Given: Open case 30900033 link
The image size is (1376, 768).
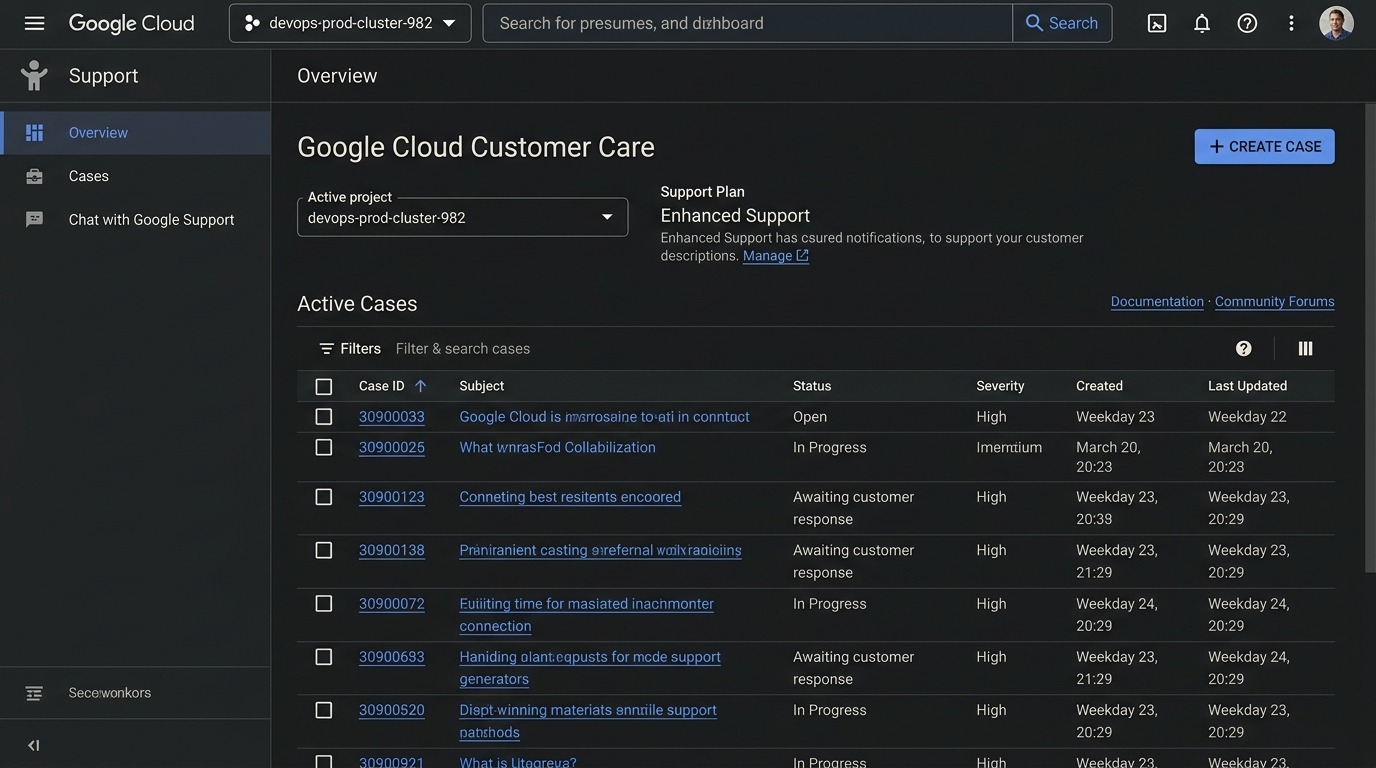Looking at the screenshot, I should click(392, 417).
